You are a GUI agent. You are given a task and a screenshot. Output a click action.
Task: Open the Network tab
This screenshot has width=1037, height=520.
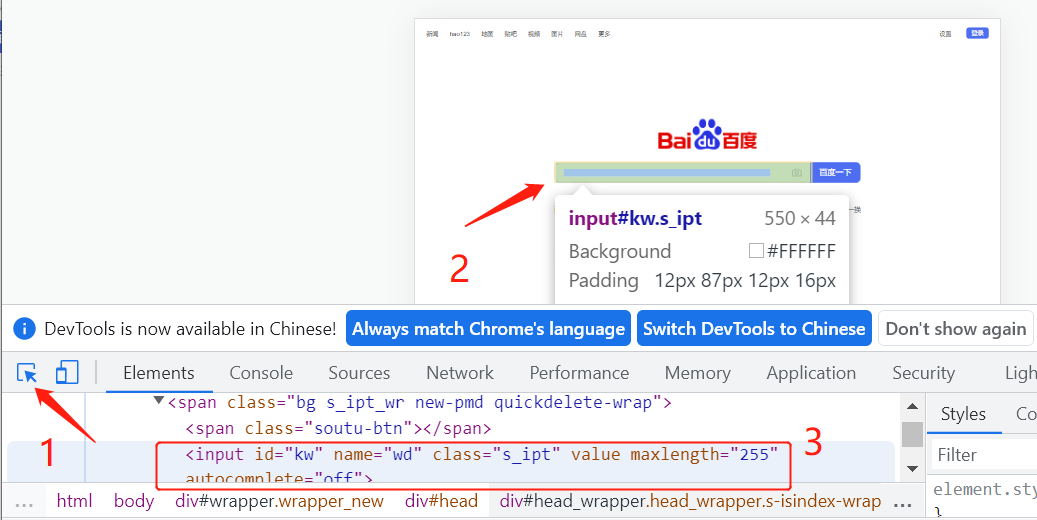pos(460,373)
